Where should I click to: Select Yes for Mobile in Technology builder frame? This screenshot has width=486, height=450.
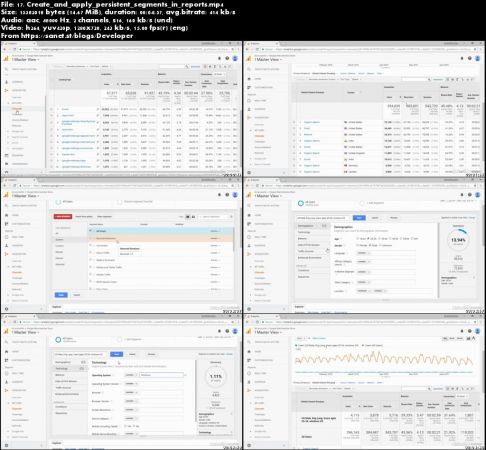[125, 426]
